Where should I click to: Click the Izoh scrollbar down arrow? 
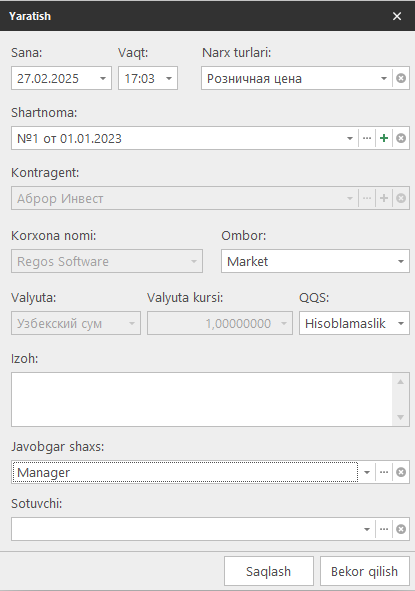point(401,417)
